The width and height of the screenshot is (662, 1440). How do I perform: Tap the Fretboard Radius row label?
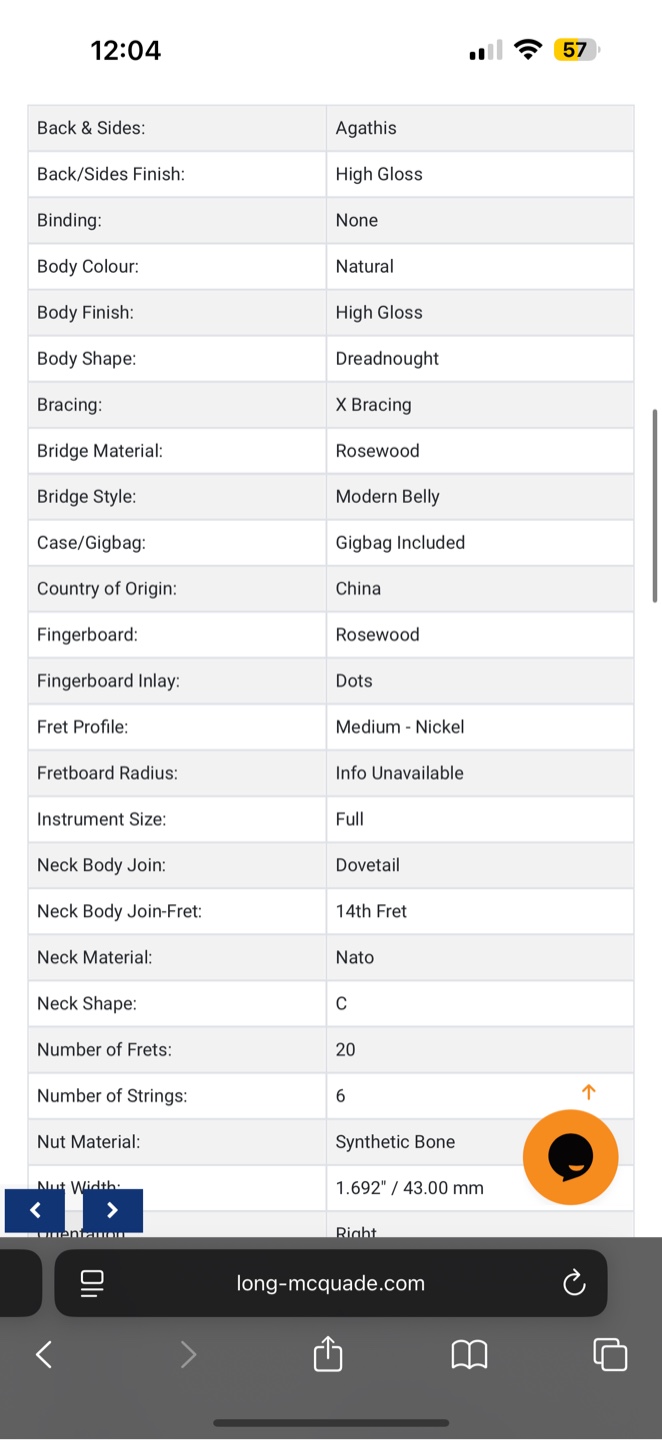pos(107,773)
